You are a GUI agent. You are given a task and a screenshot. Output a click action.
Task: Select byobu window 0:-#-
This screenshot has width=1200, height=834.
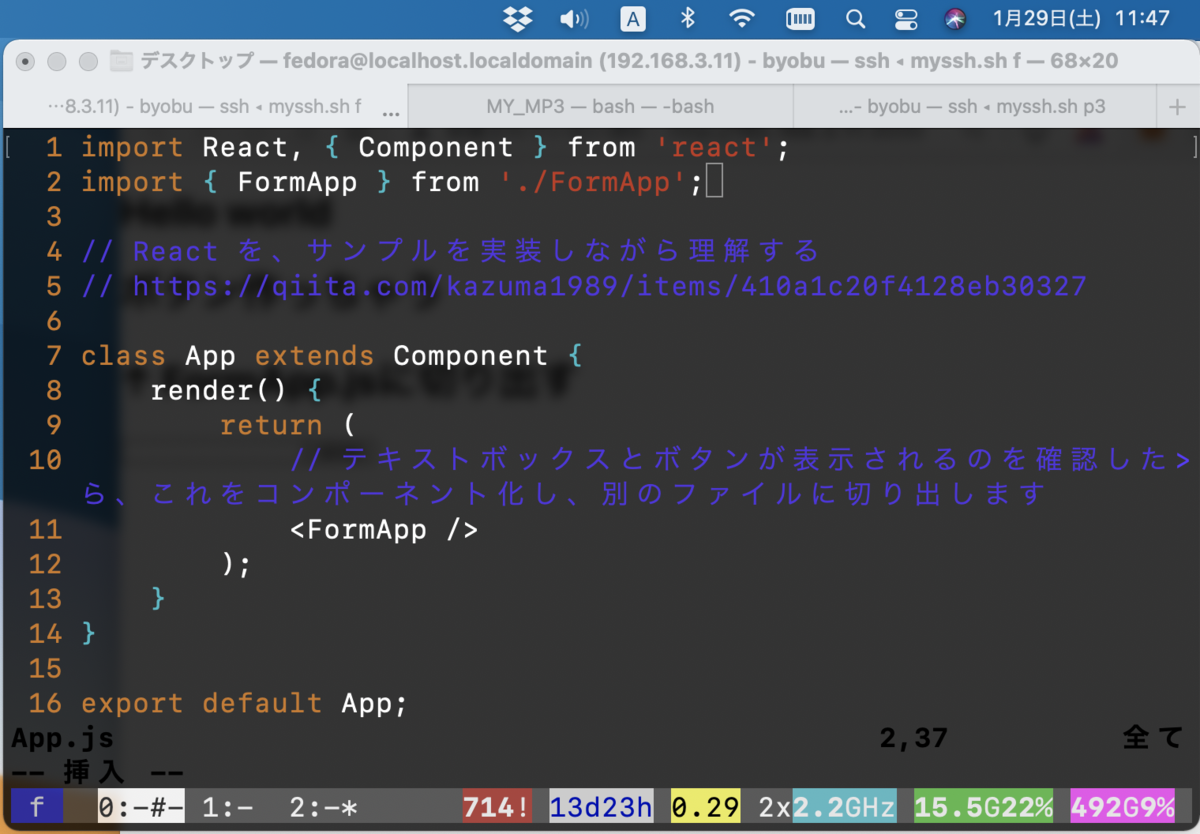141,806
